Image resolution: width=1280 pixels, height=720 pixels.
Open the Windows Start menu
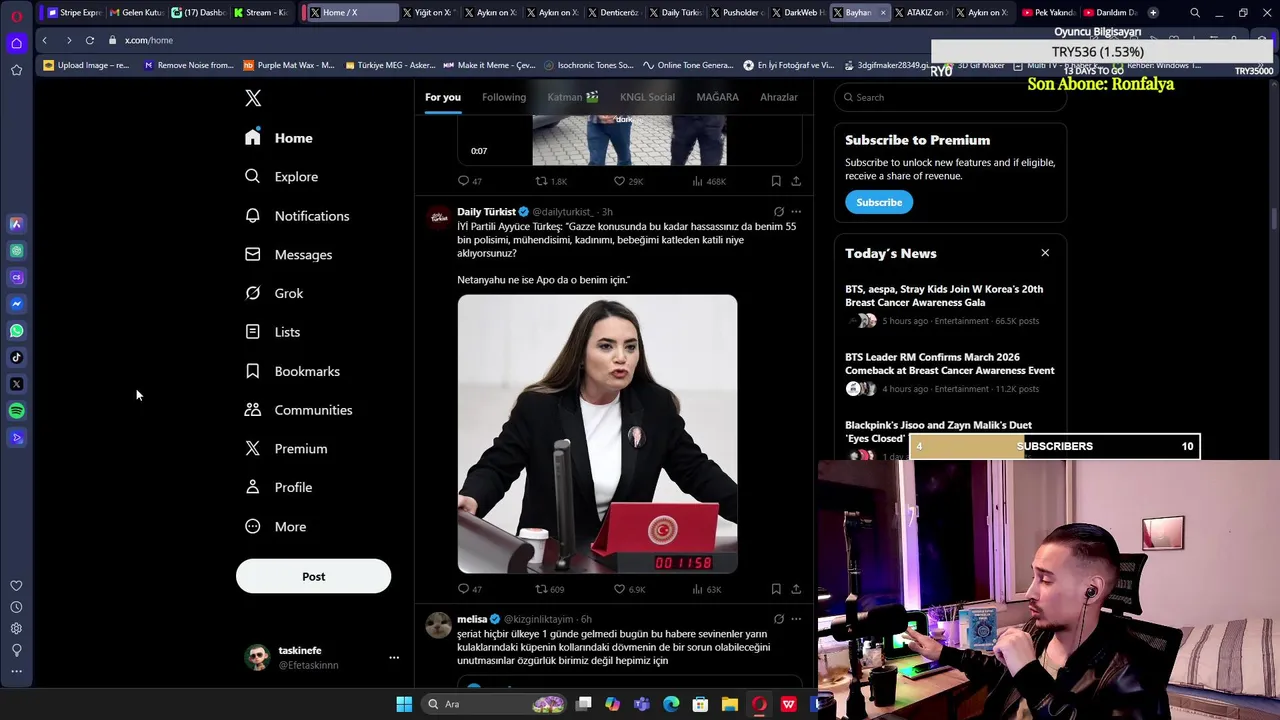click(x=404, y=704)
